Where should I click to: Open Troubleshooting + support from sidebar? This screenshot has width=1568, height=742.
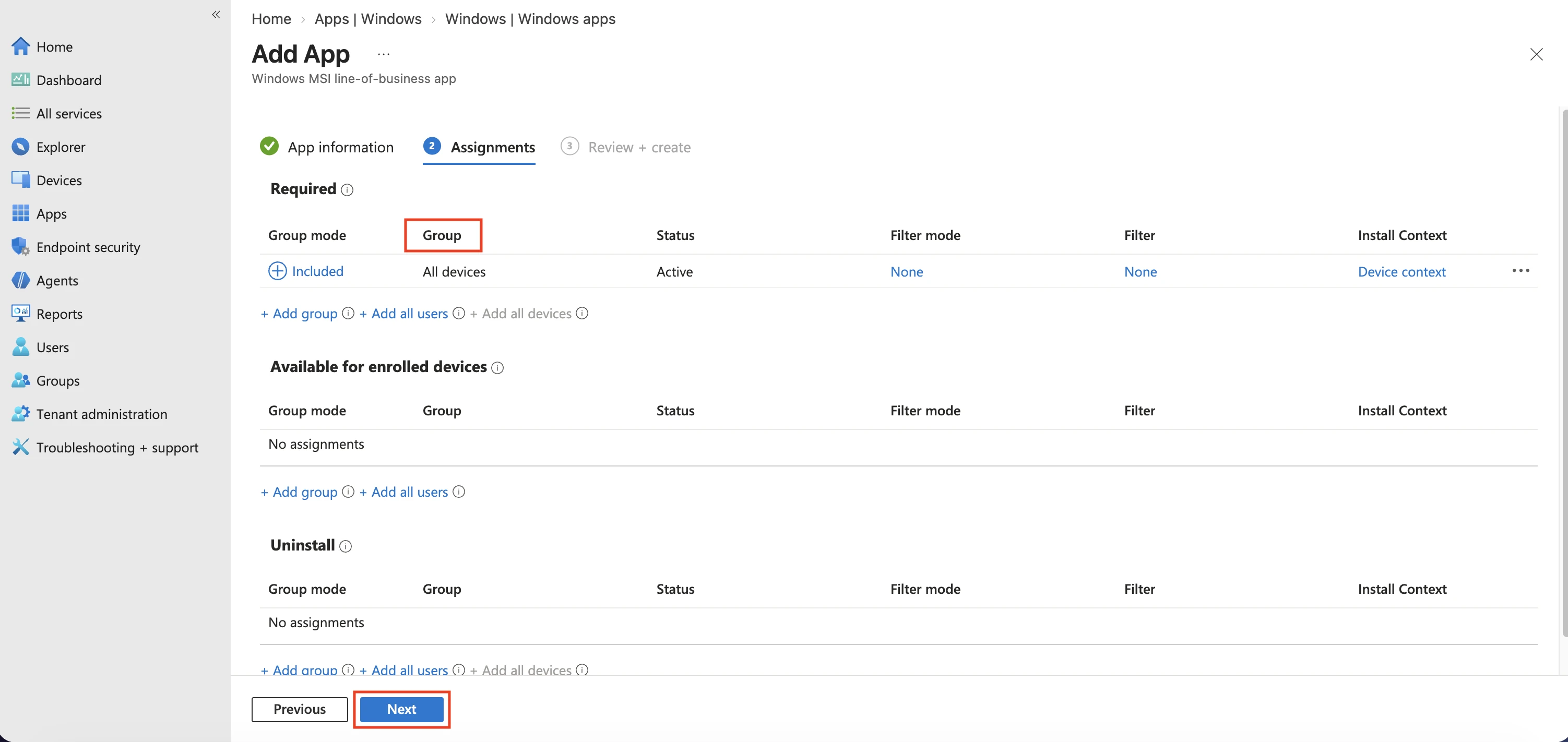point(117,447)
